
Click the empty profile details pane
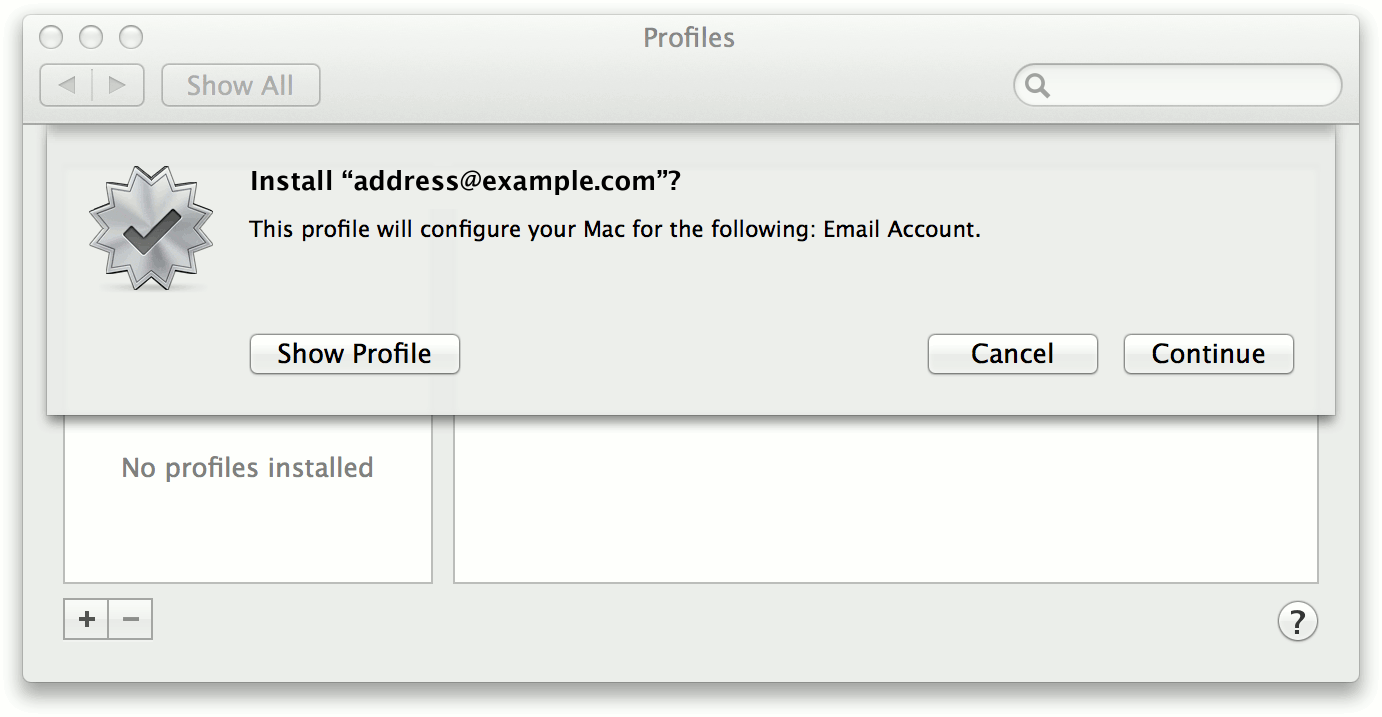tap(885, 500)
